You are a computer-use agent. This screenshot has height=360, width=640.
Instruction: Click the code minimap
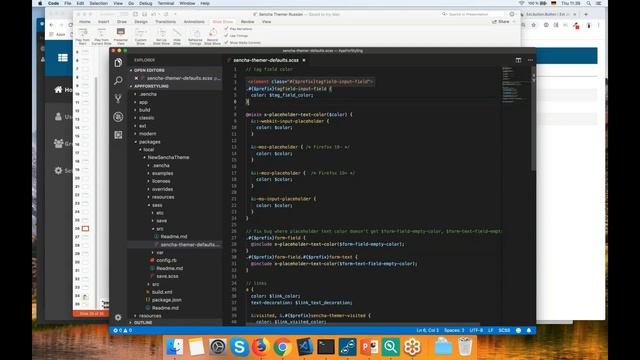[515, 86]
